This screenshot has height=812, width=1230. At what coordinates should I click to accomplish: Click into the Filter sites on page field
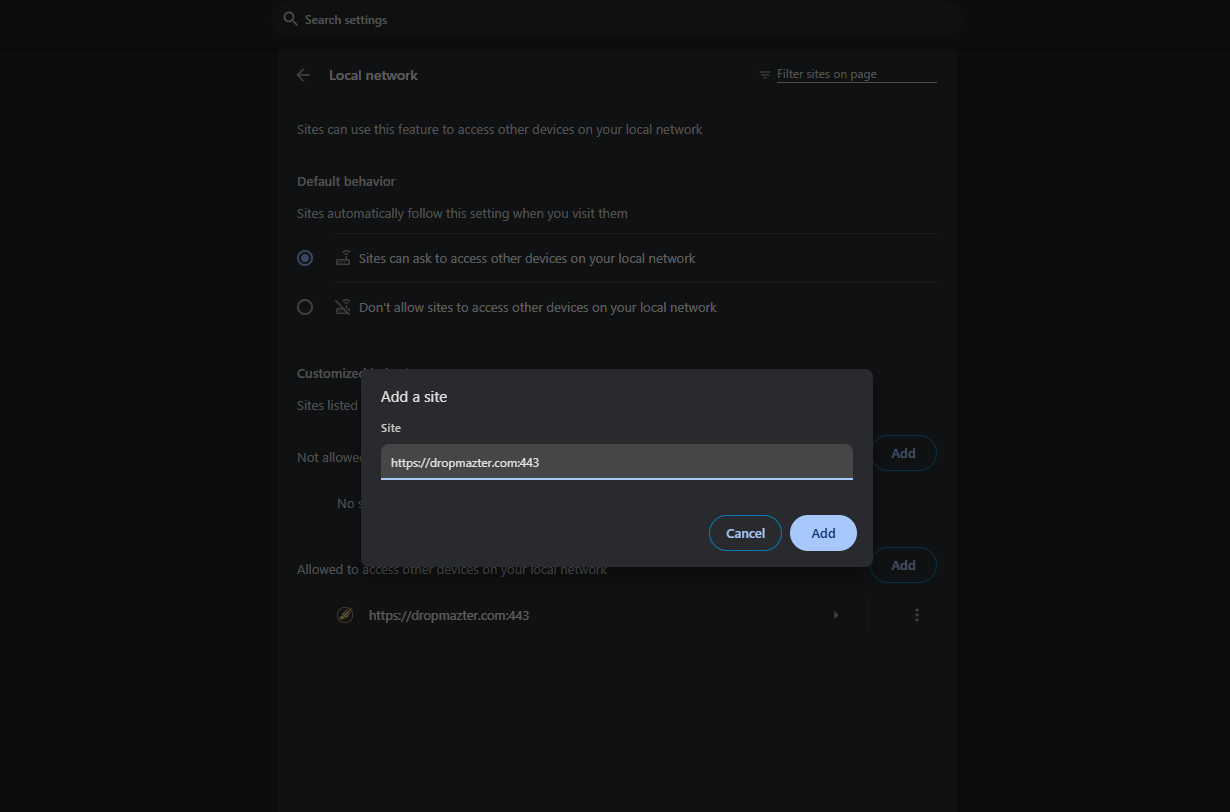click(x=855, y=75)
